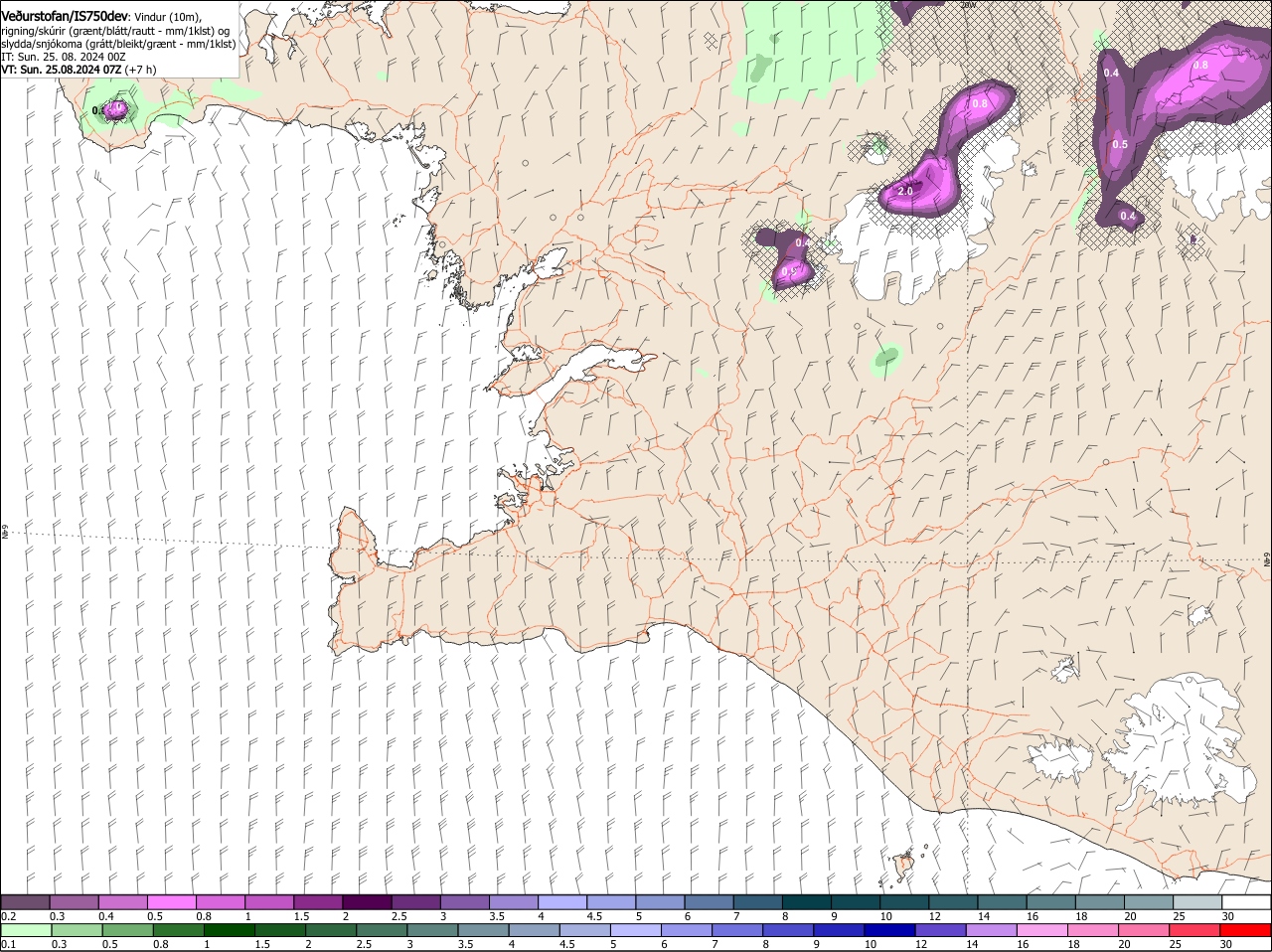Select the red-pink 25 swatch in the lower legend
The width and height of the screenshot is (1272, 952).
point(1195,930)
